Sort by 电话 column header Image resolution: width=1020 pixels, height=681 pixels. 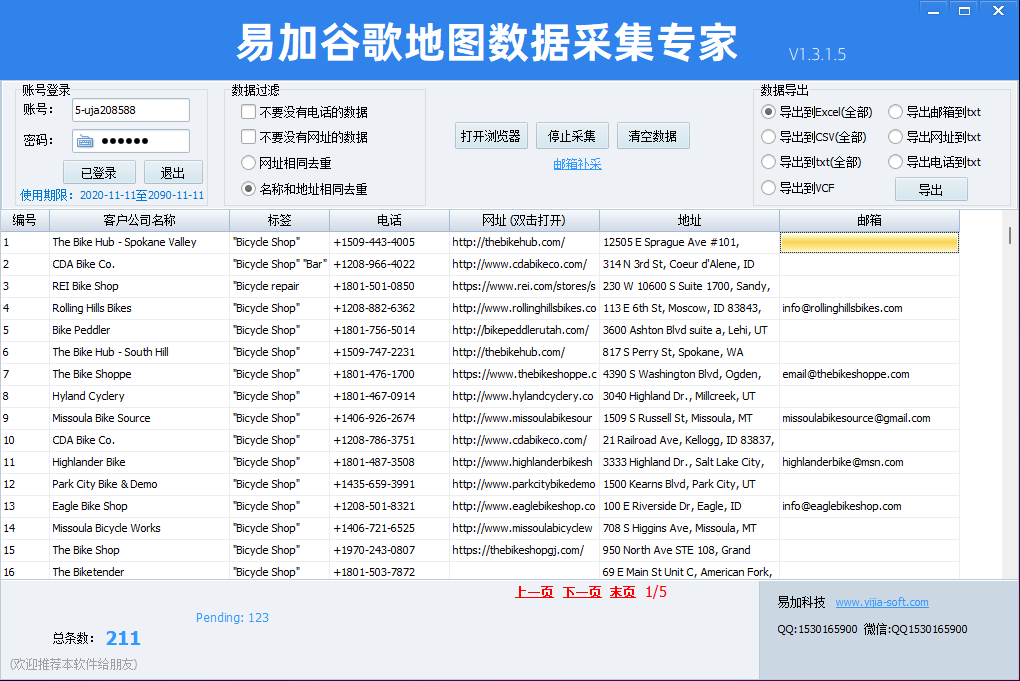(389, 220)
